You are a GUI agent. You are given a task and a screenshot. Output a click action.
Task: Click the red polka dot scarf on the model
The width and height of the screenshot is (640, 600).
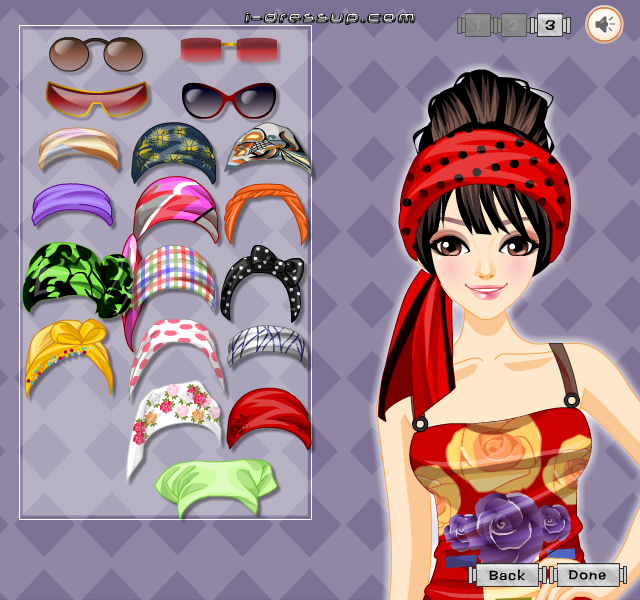(486, 163)
